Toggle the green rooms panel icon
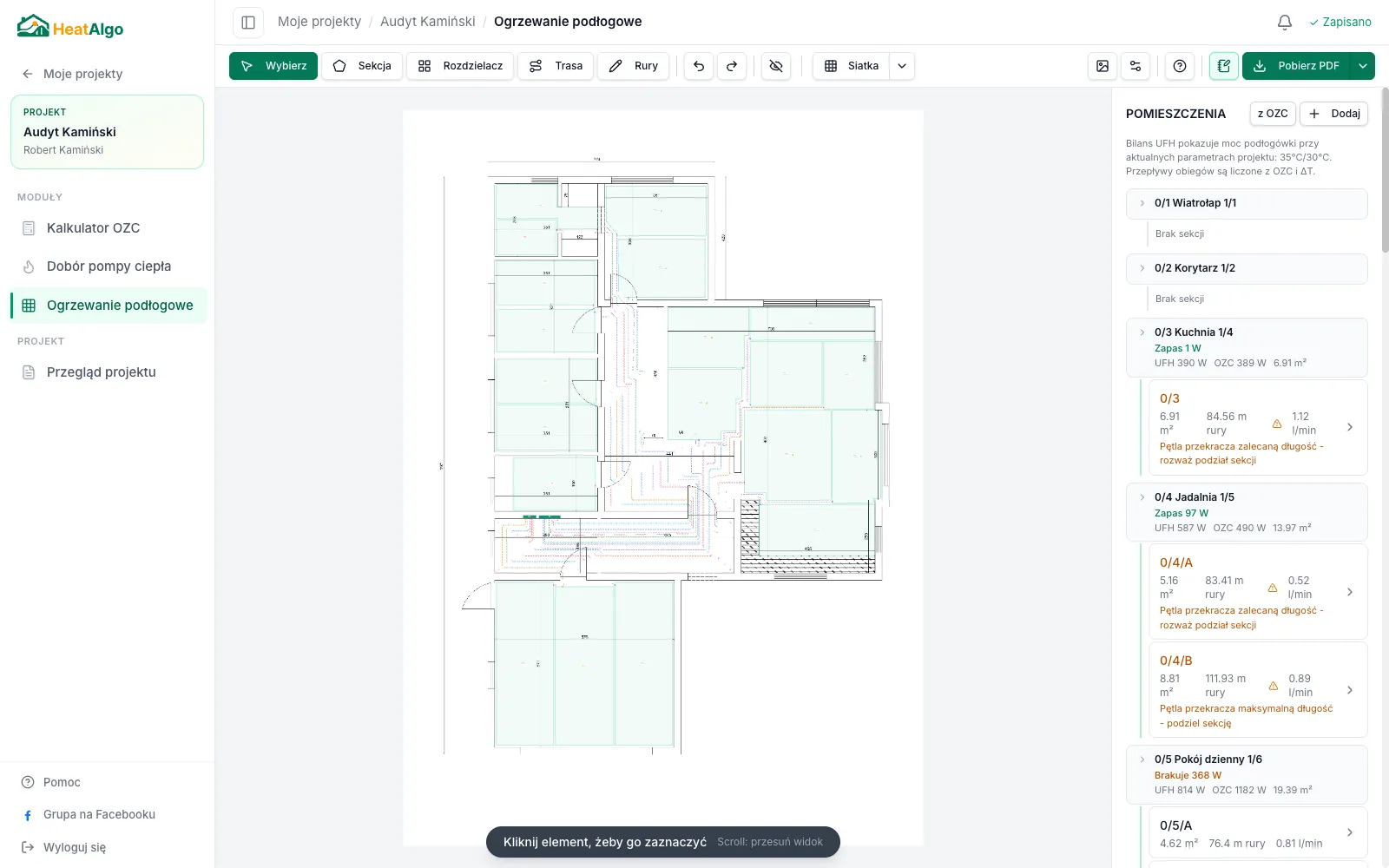The height and width of the screenshot is (868, 1389). 1224,66
